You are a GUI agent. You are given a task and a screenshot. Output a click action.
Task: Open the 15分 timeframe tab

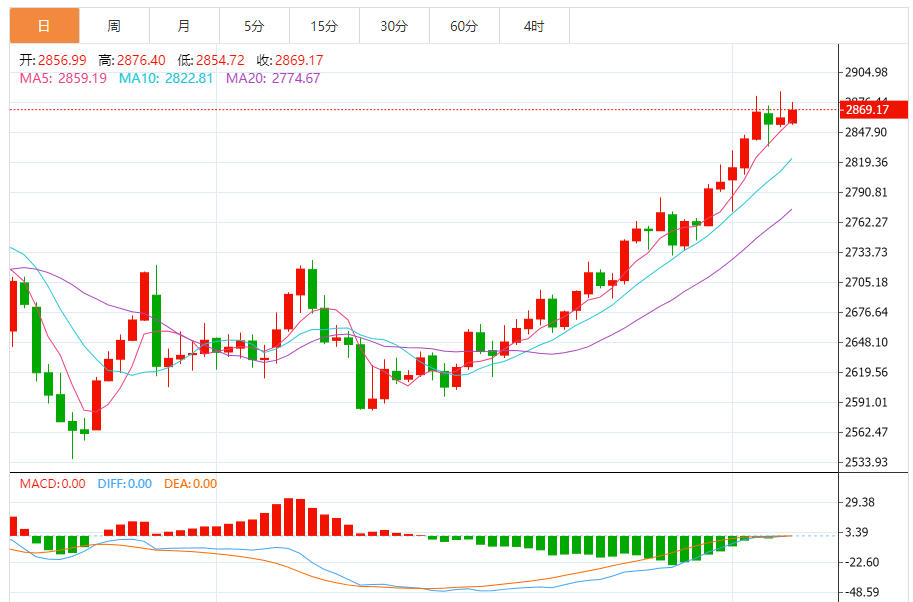coord(324,26)
